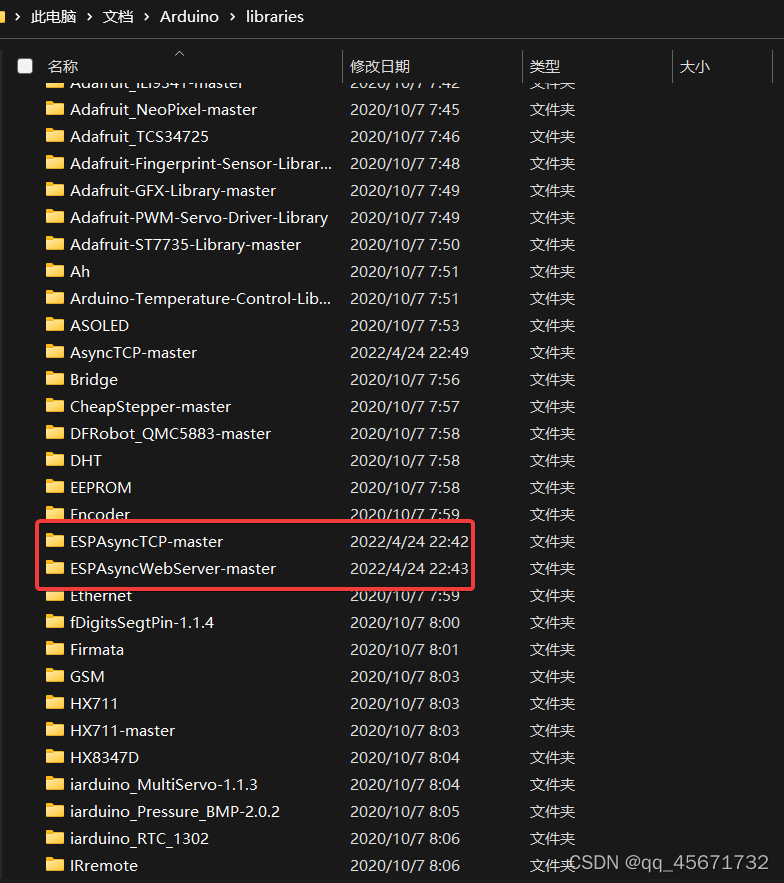The width and height of the screenshot is (784, 883).
Task: Expand the chevron after 此电脑 in the breadcrumb
Action: [90, 17]
